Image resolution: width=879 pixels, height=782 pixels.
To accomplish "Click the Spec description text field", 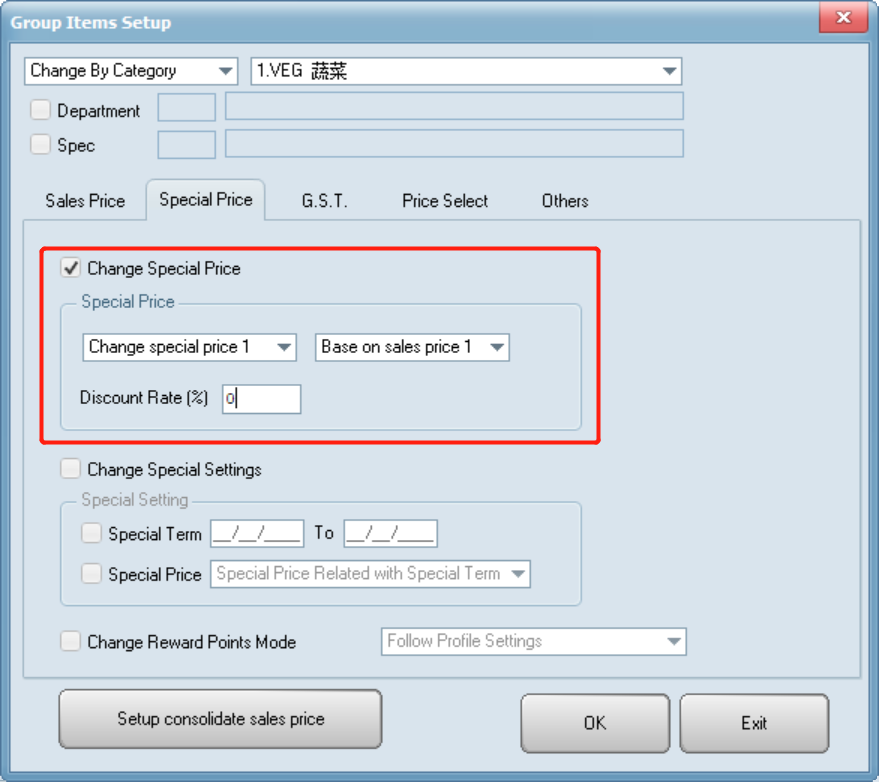I will [x=454, y=144].
